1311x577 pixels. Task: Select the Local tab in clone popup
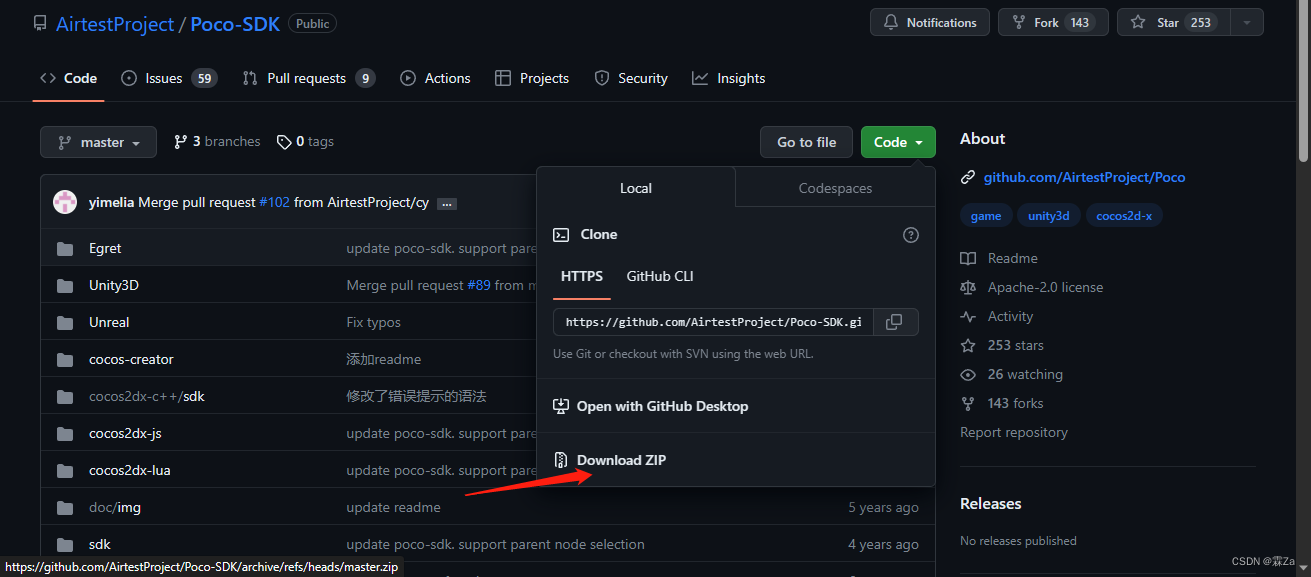[x=636, y=188]
